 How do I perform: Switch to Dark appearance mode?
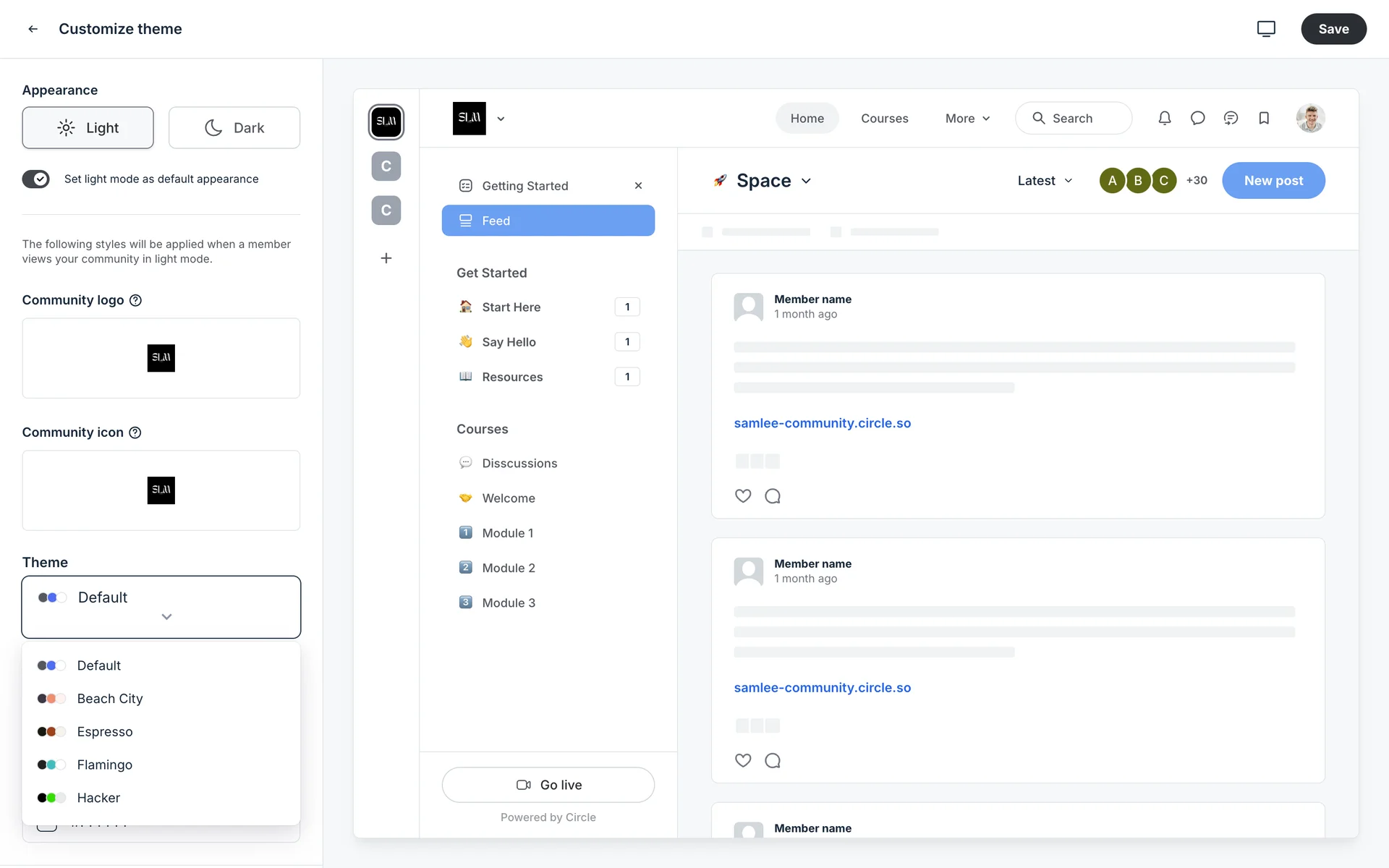coord(234,128)
